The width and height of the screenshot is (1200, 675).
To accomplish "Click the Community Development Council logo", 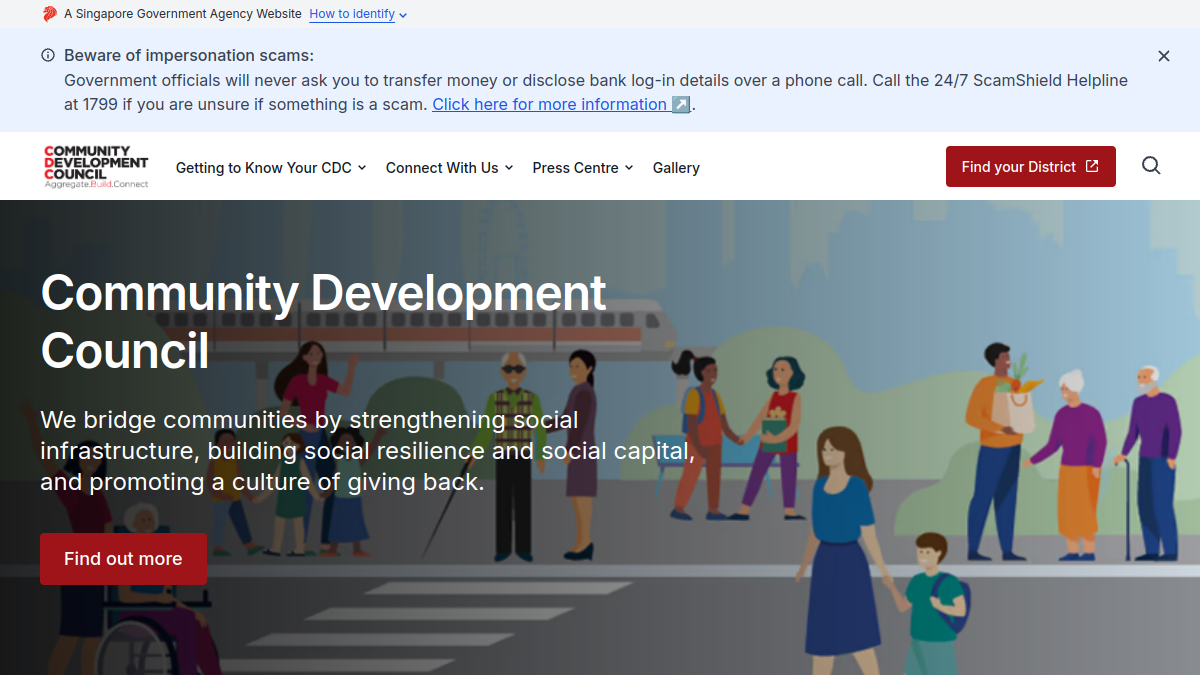I will click(x=96, y=167).
